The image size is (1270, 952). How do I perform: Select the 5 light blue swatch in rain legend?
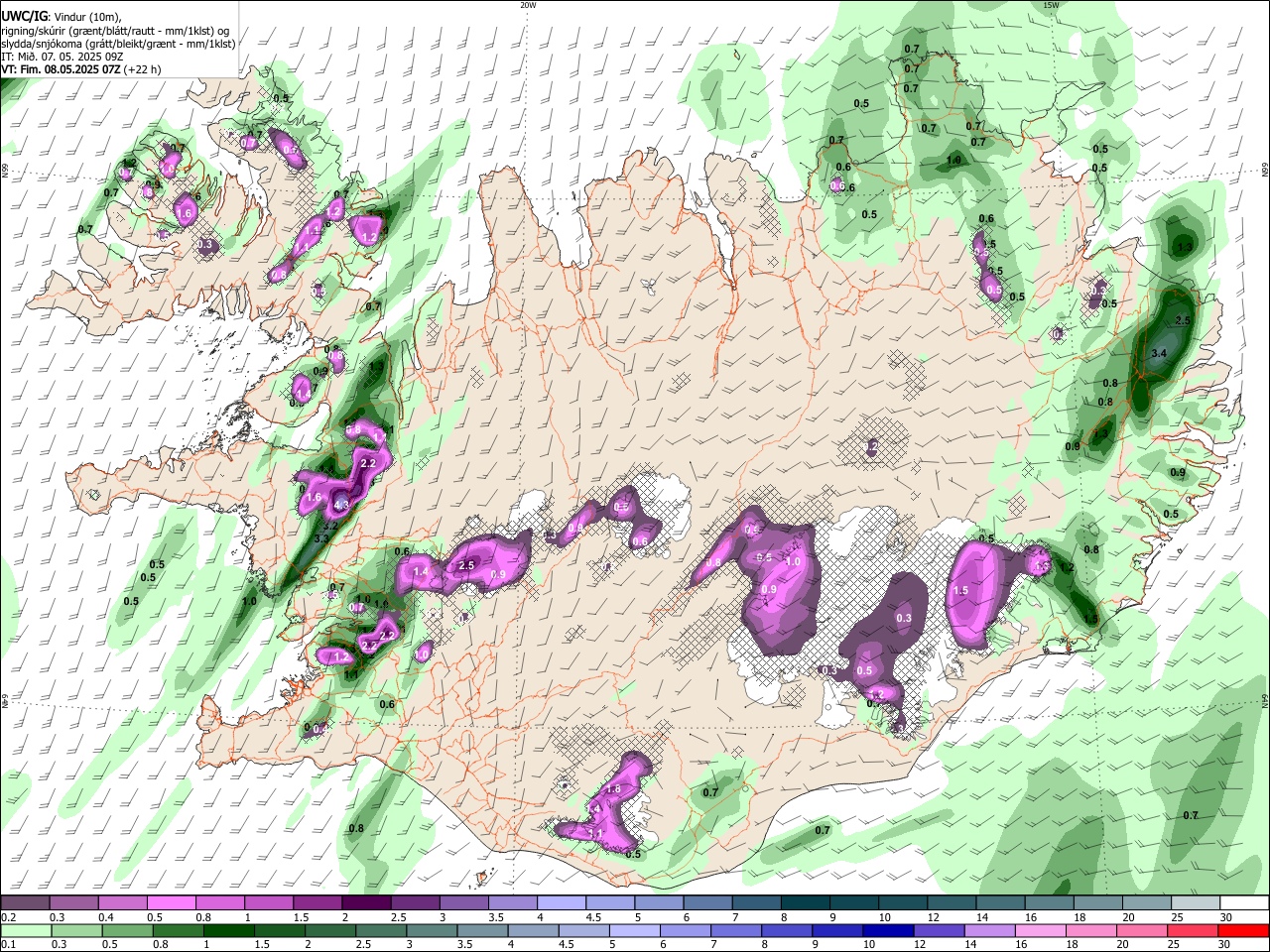(x=634, y=931)
